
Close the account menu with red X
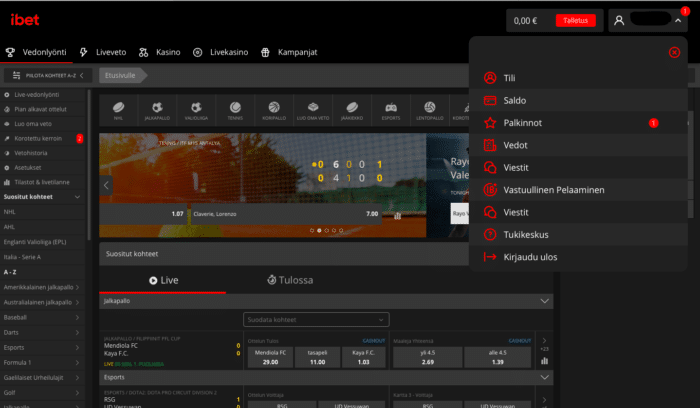pos(674,52)
